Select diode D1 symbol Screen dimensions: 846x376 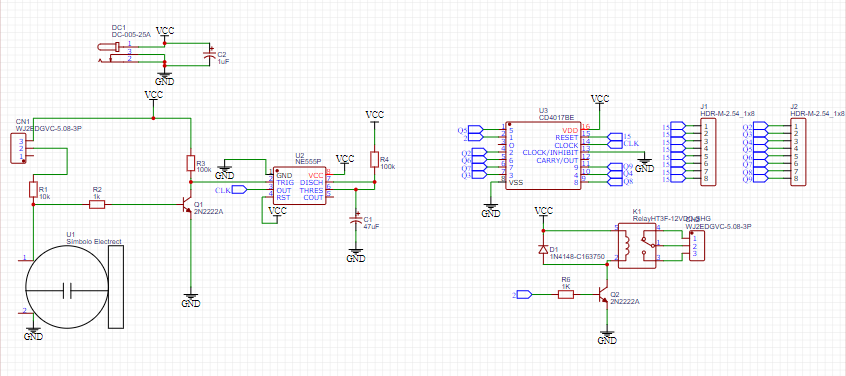tap(544, 249)
